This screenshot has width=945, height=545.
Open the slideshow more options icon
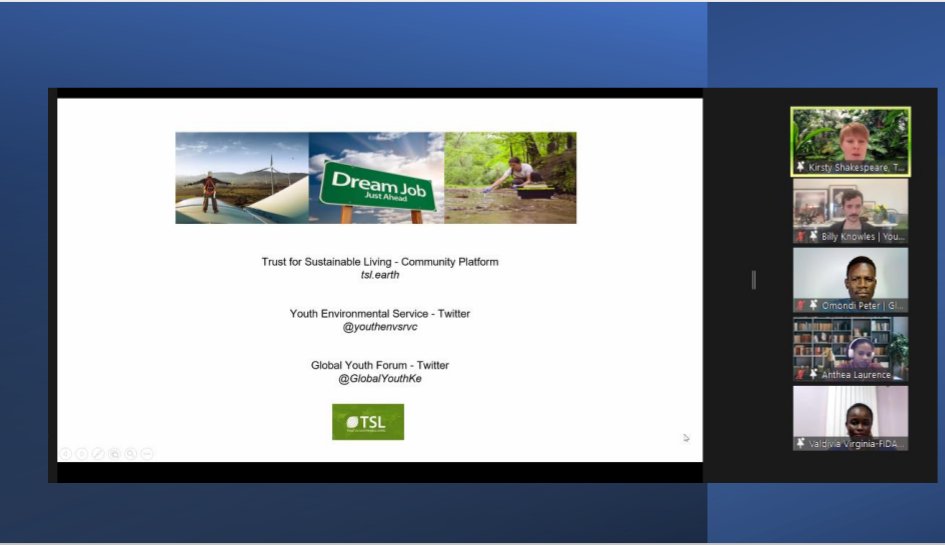[x=147, y=453]
